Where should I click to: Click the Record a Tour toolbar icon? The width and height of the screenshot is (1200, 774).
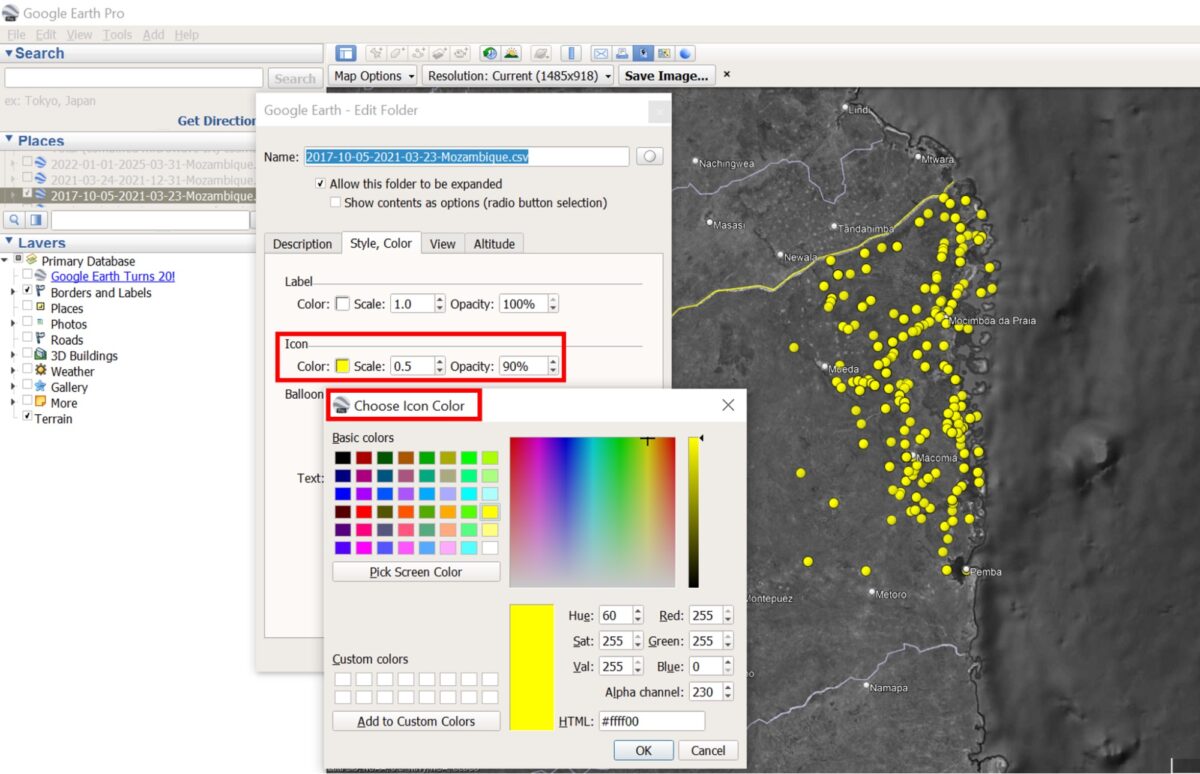tap(461, 54)
